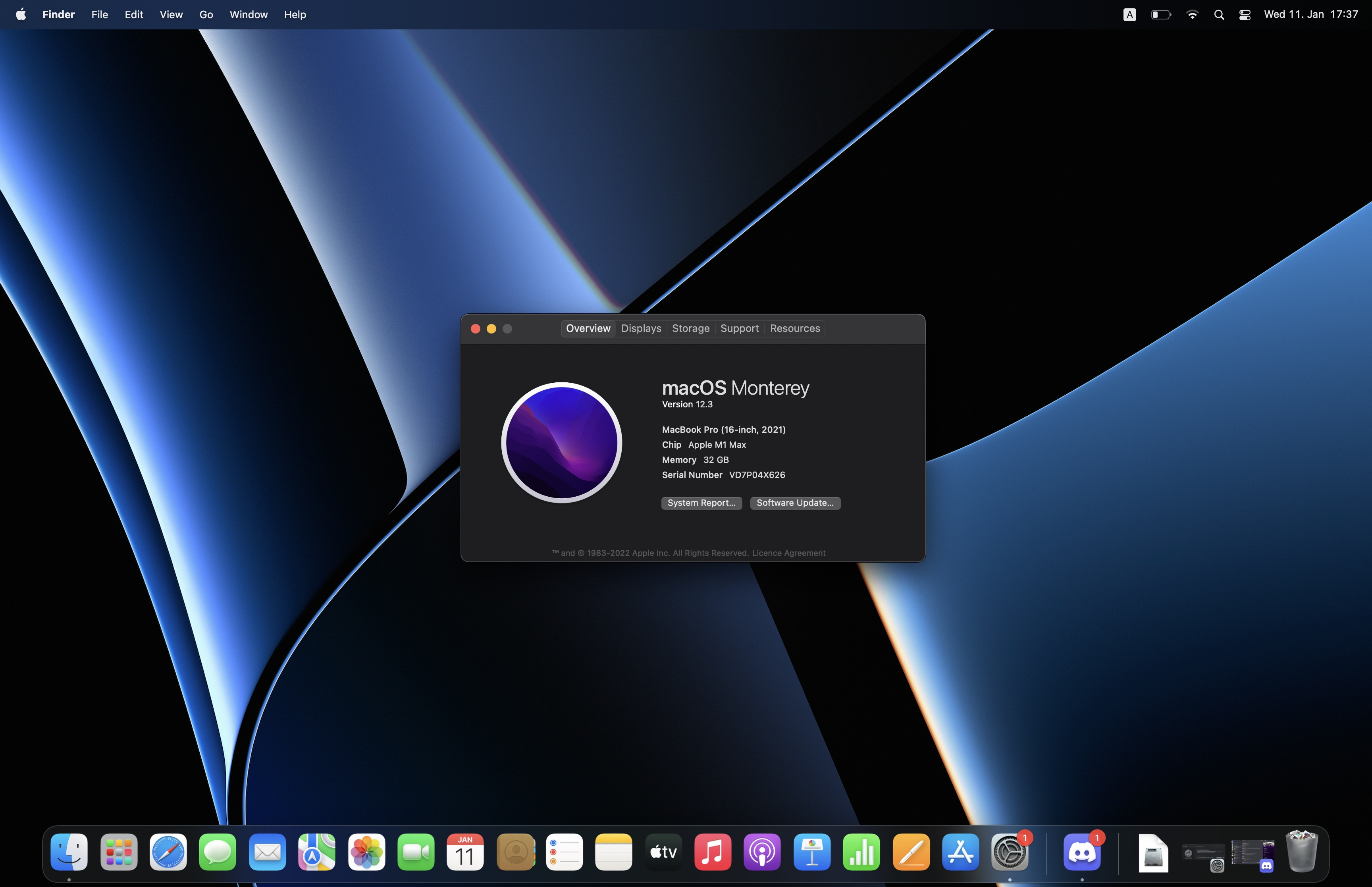Screen dimensions: 1372x887
Task: Open the Apple menu
Action: click(21, 14)
